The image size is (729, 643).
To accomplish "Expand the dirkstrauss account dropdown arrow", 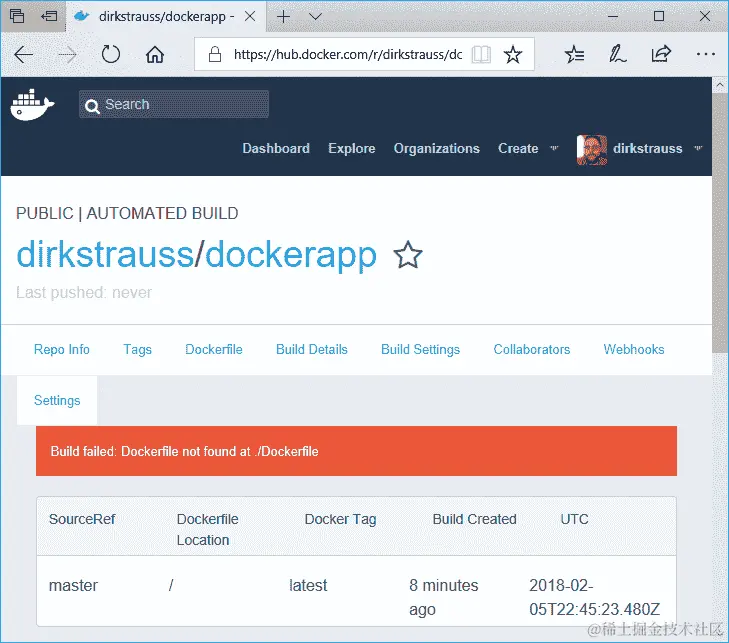I will (698, 148).
